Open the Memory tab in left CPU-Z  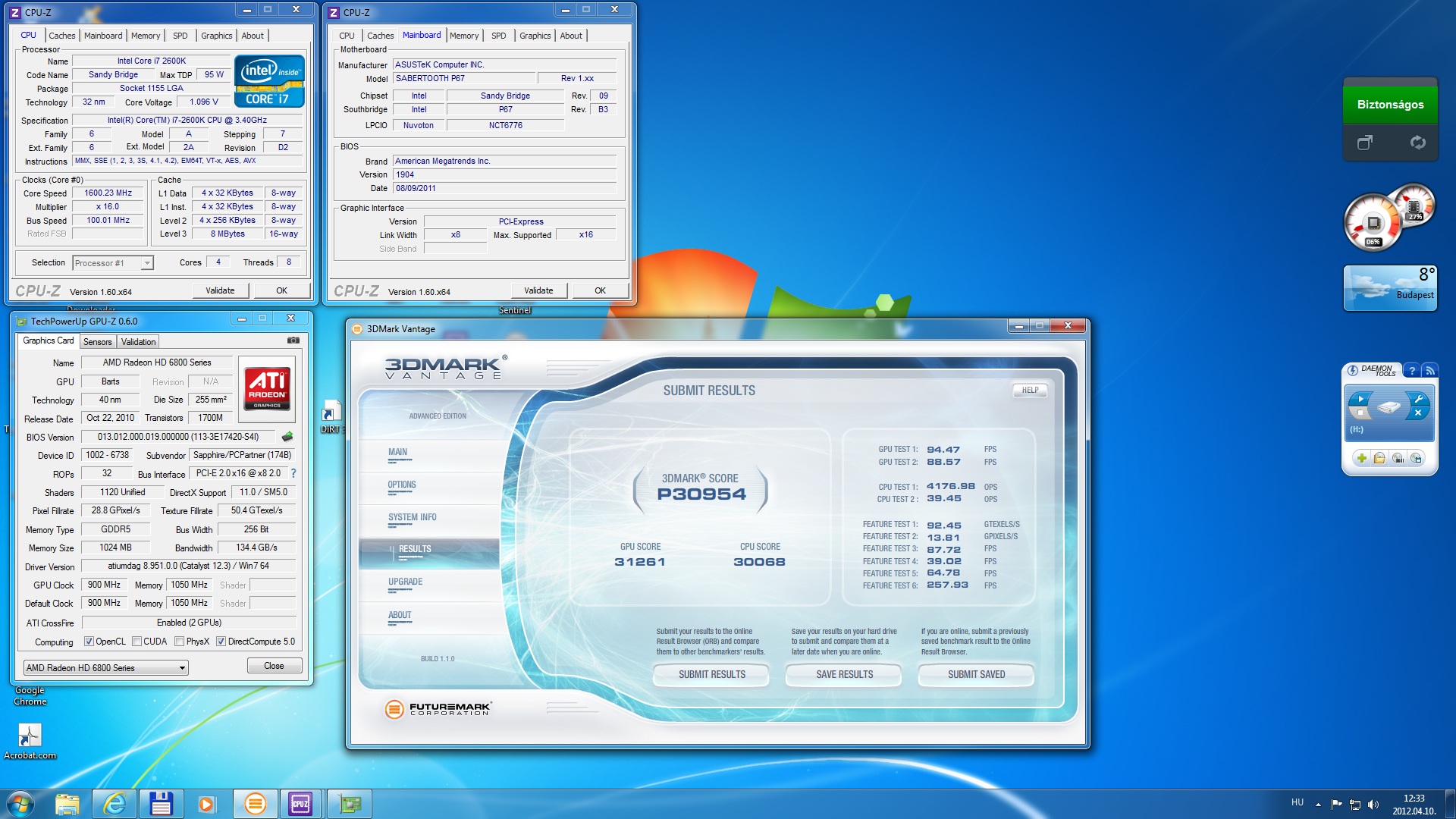coord(145,36)
